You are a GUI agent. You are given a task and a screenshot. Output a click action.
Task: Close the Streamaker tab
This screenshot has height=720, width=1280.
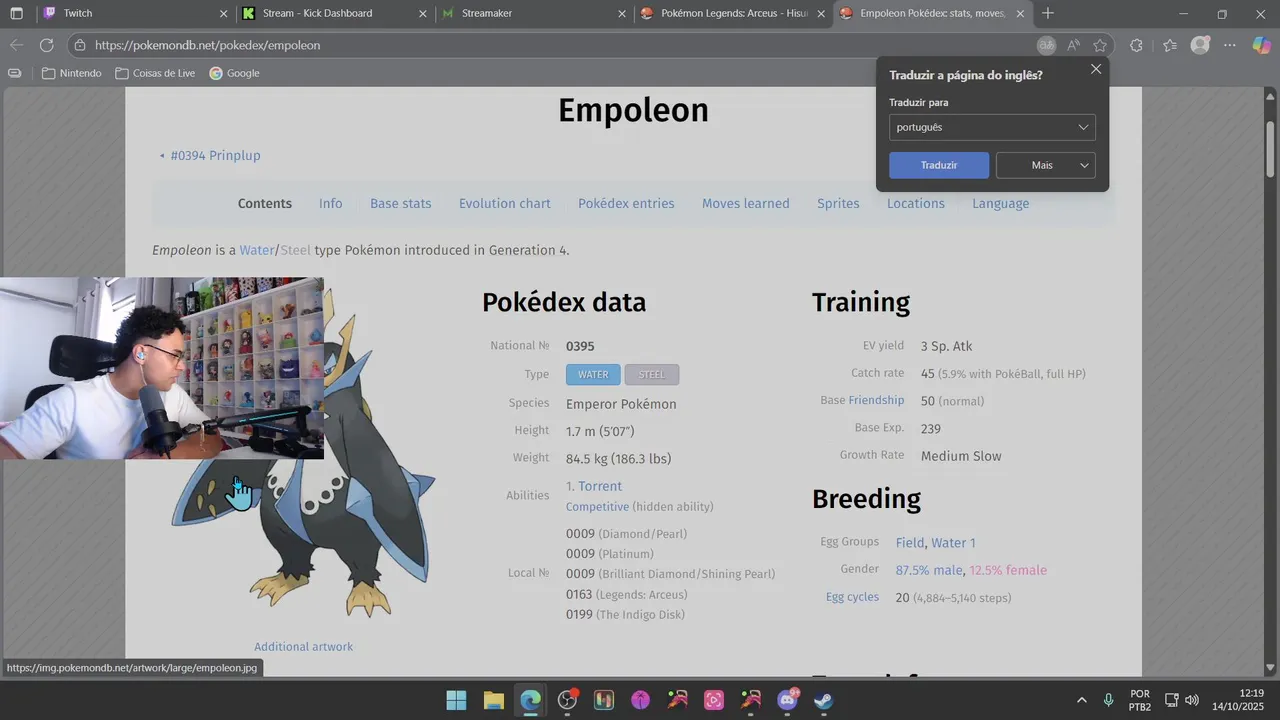[621, 13]
